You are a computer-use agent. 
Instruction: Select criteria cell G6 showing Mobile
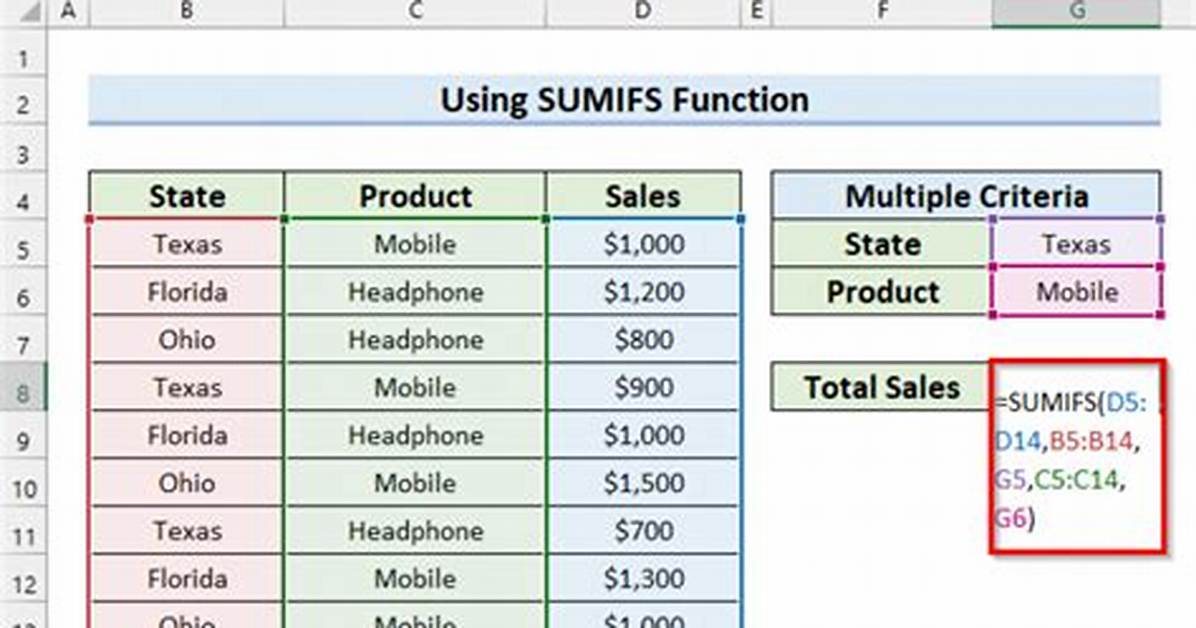pyautogui.click(x=1076, y=291)
